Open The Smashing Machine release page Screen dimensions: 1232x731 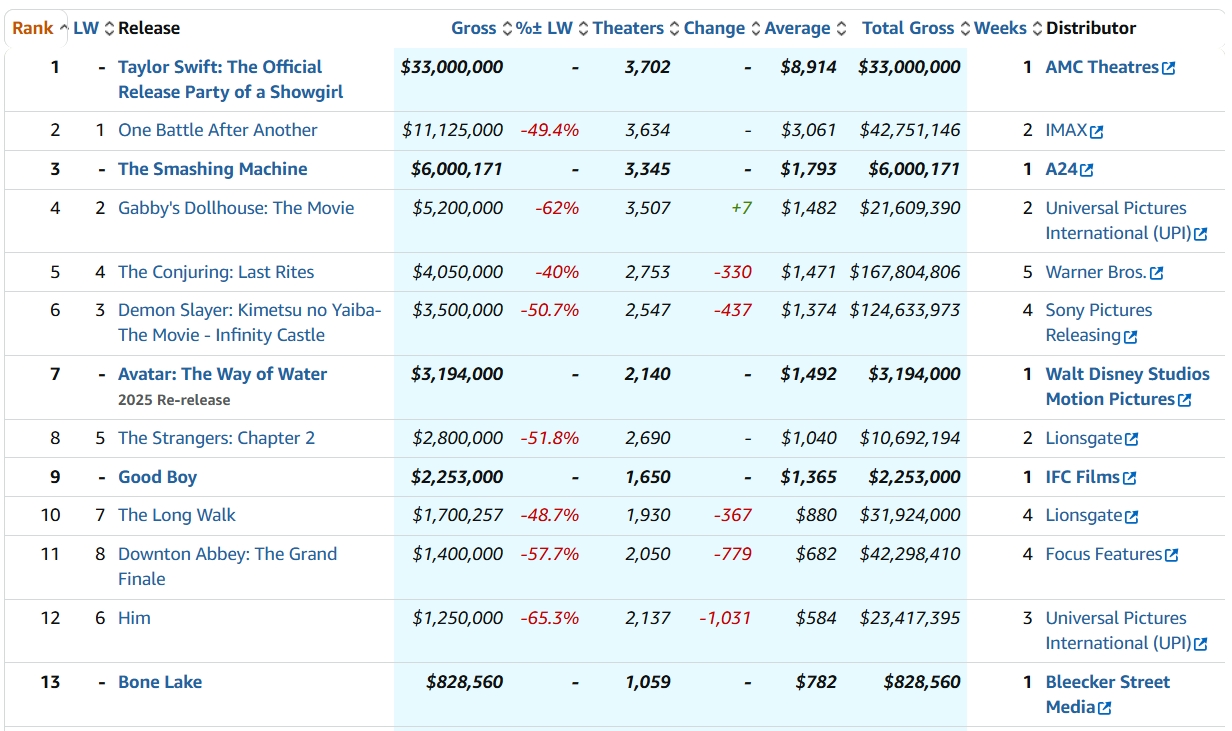point(213,169)
